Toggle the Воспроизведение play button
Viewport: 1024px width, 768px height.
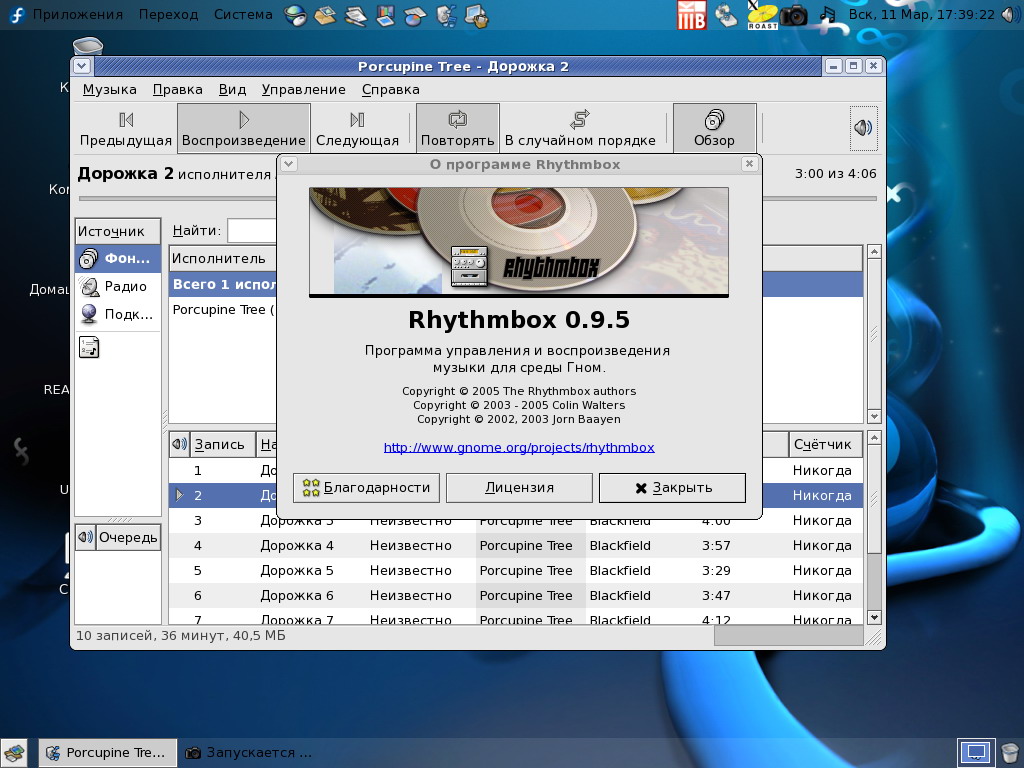click(x=244, y=129)
